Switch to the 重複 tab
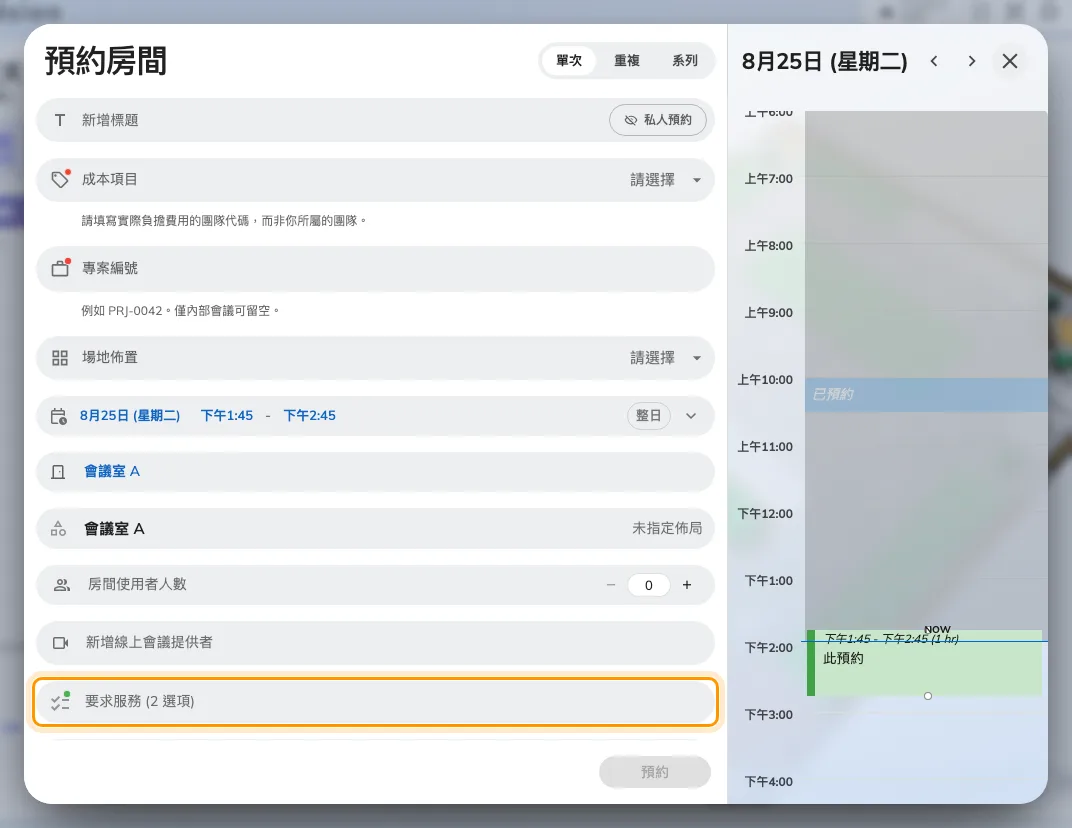This screenshot has height=828, width=1072. pyautogui.click(x=626, y=61)
